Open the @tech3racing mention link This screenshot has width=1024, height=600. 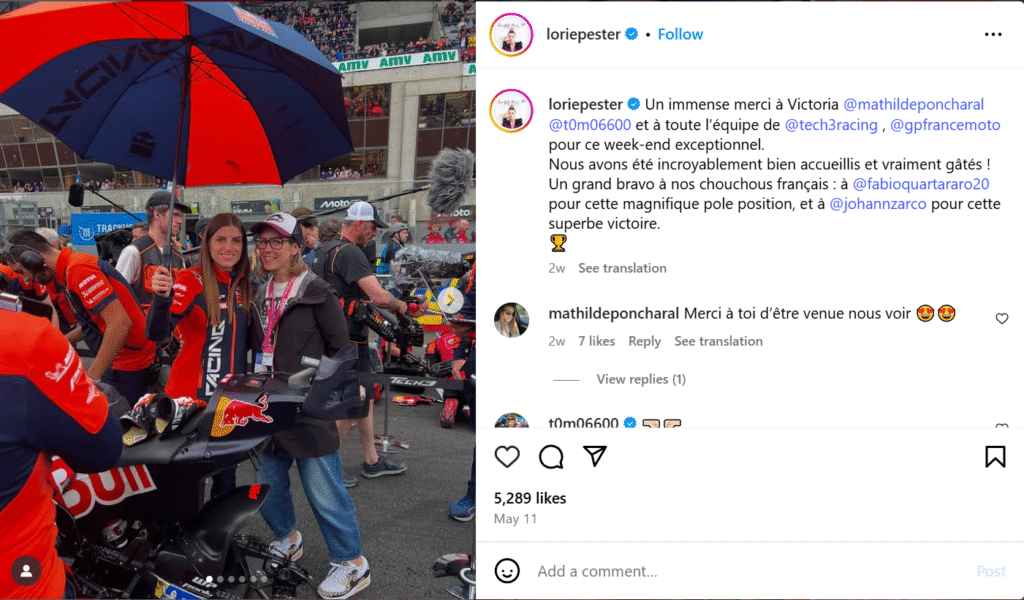831,125
